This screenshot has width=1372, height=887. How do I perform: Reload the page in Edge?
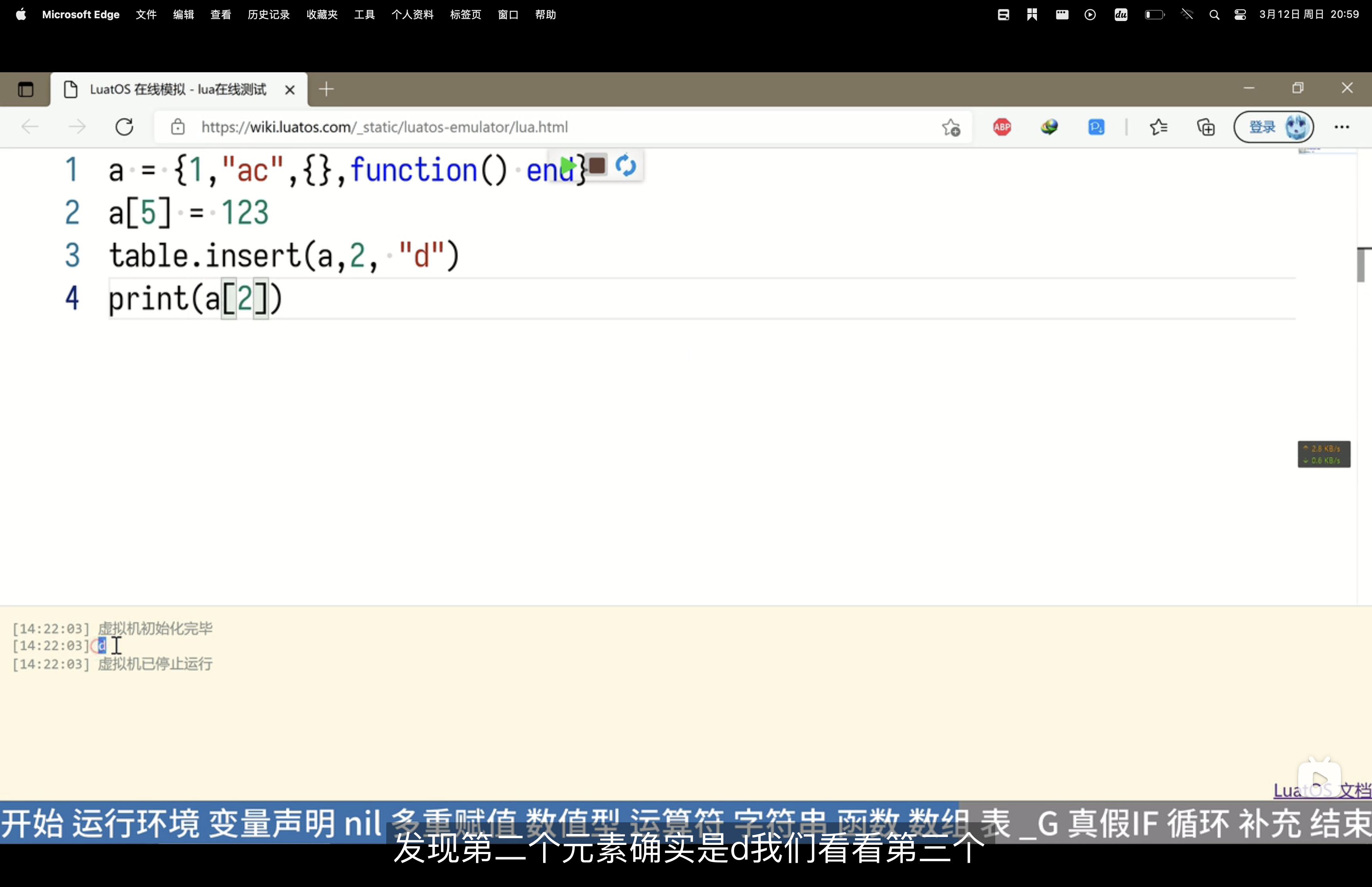click(124, 127)
